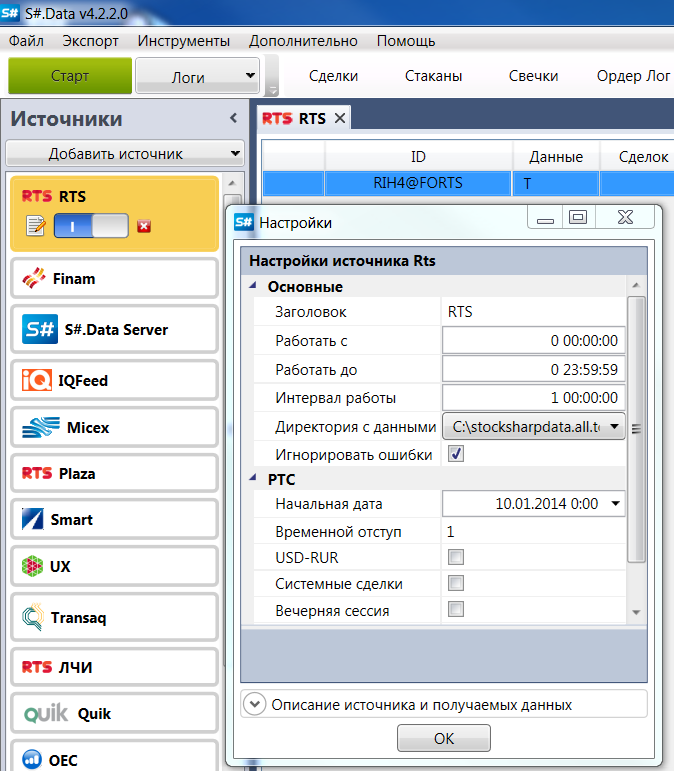This screenshot has width=674, height=771.
Task: Click the Данные column header
Action: coord(556,157)
